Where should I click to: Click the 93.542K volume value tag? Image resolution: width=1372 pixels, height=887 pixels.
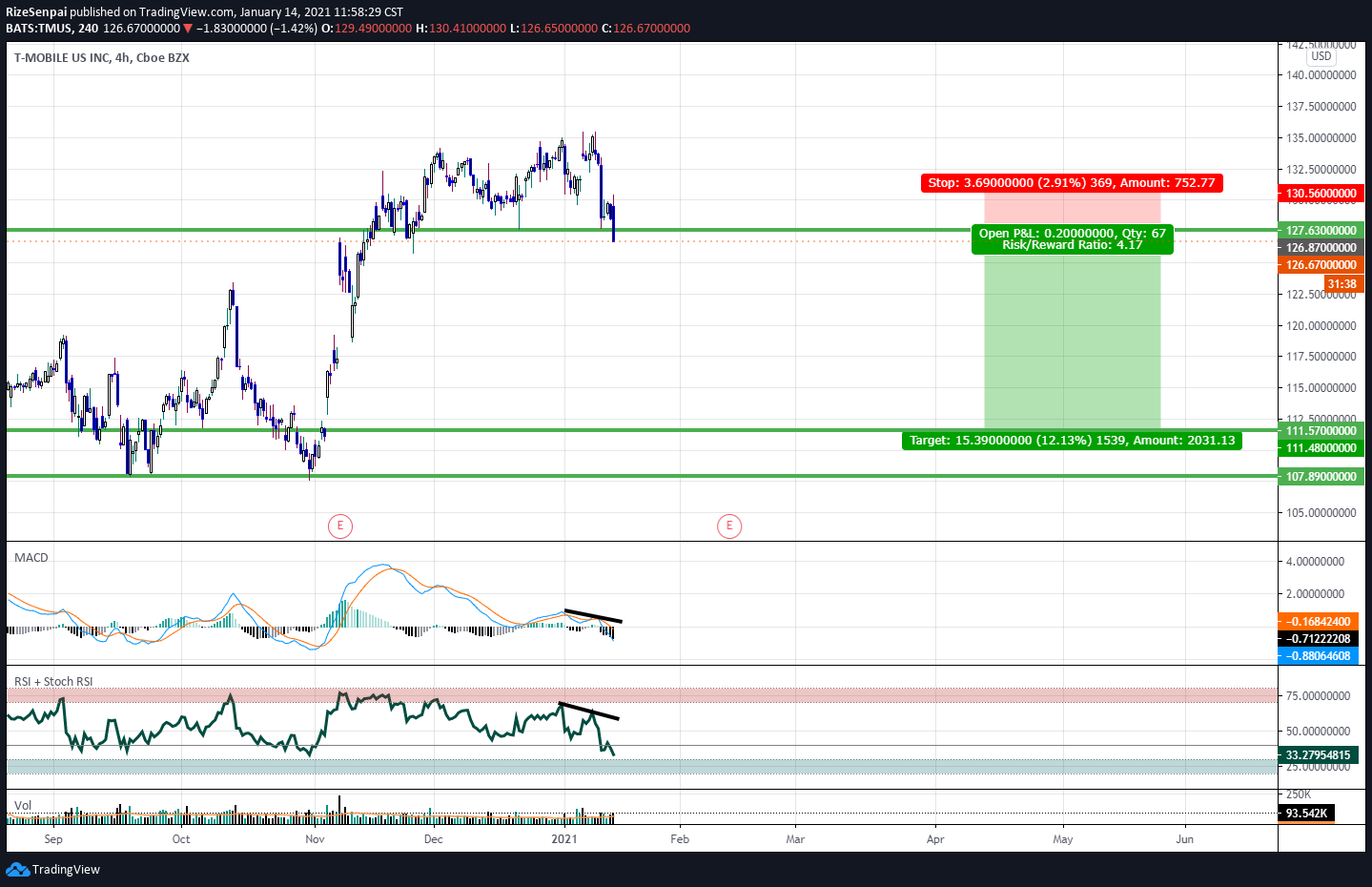[1306, 814]
